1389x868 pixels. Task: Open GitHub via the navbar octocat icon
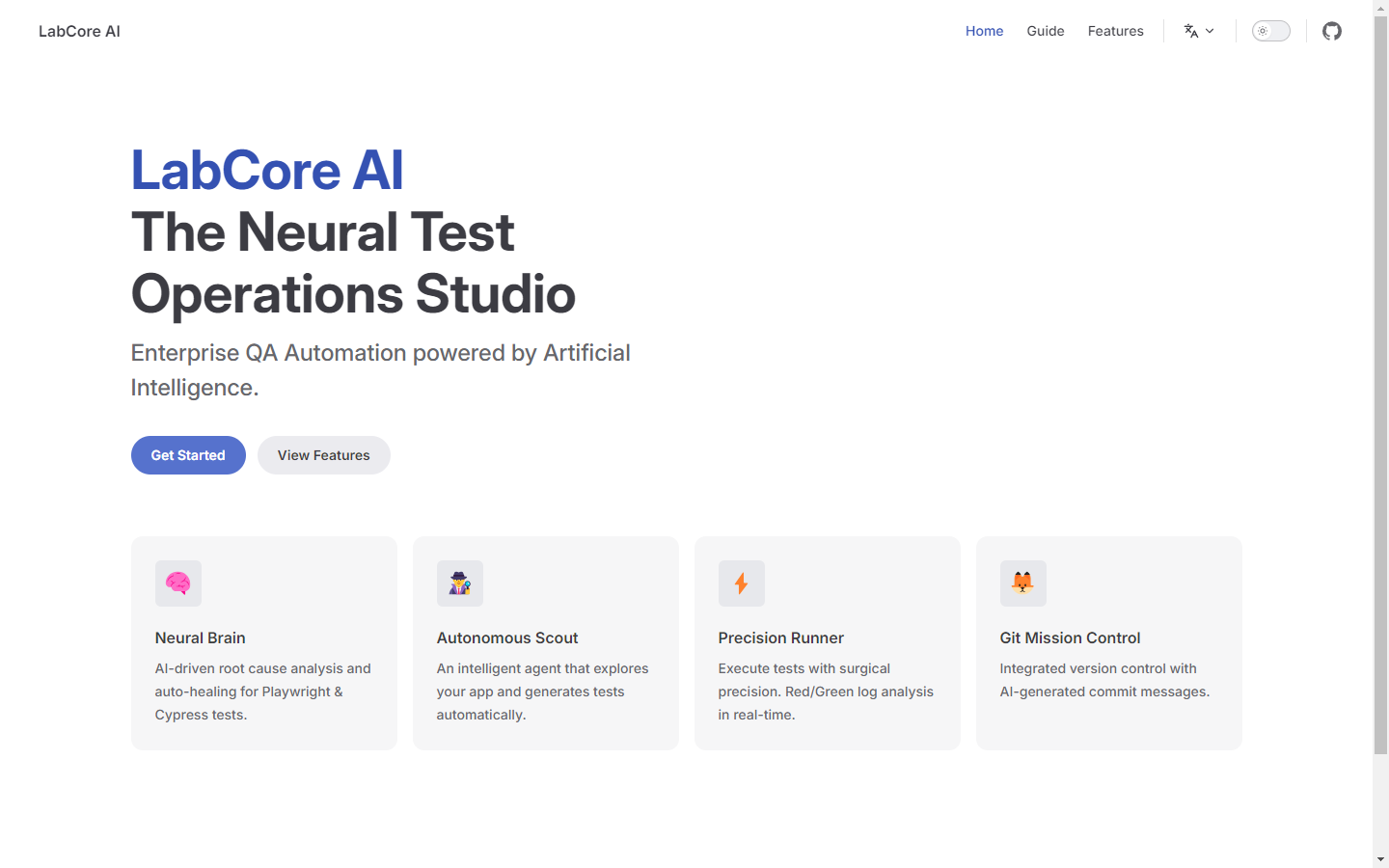click(1331, 30)
